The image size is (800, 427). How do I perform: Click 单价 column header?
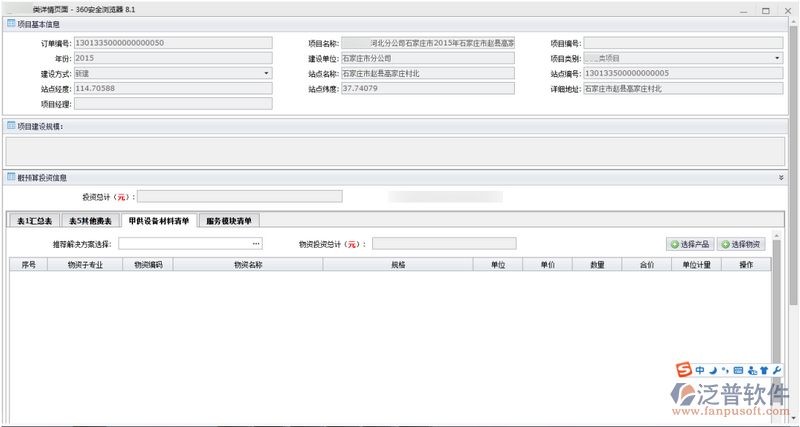point(547,264)
